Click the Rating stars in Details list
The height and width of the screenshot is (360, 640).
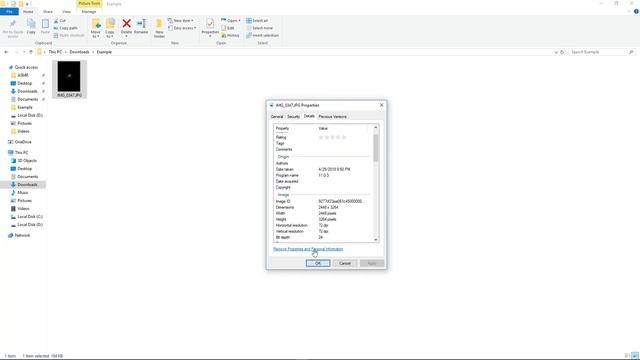pos(332,138)
